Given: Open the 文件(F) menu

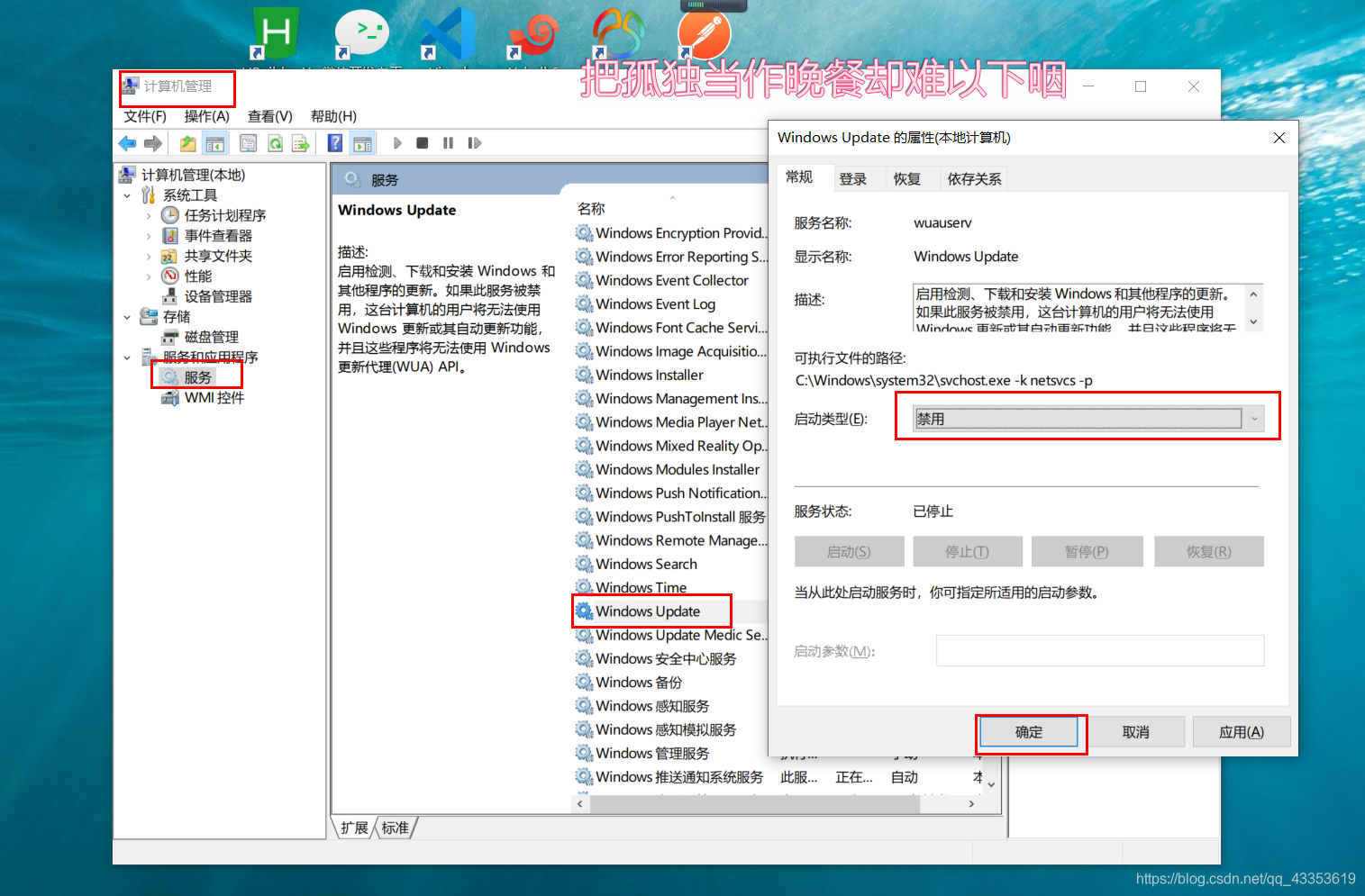Looking at the screenshot, I should click(x=145, y=116).
